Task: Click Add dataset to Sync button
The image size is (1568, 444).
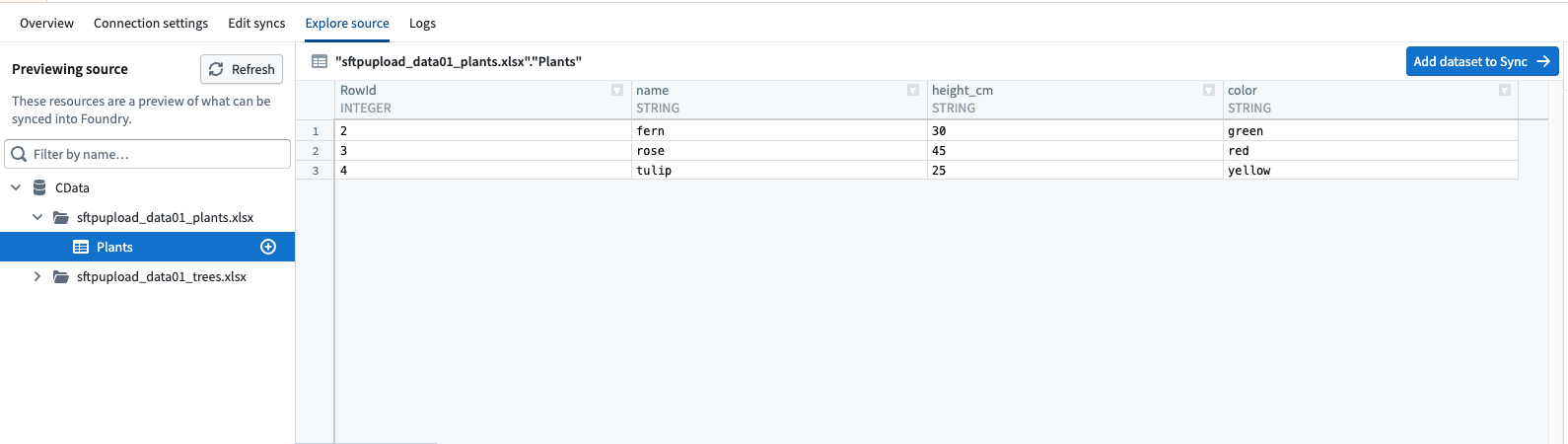Action: click(1482, 61)
